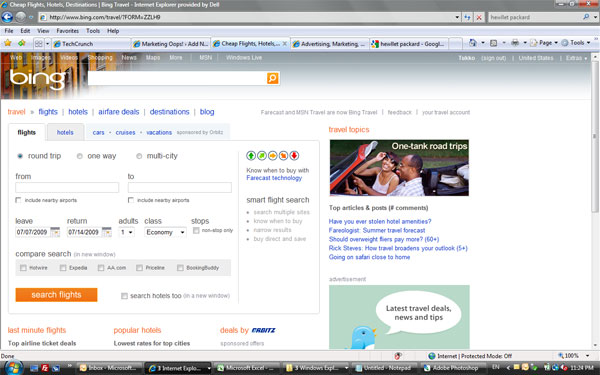Screen dimensions: 600x375
Task: Click the red down-arrow Farecast icon
Action: 294,155
